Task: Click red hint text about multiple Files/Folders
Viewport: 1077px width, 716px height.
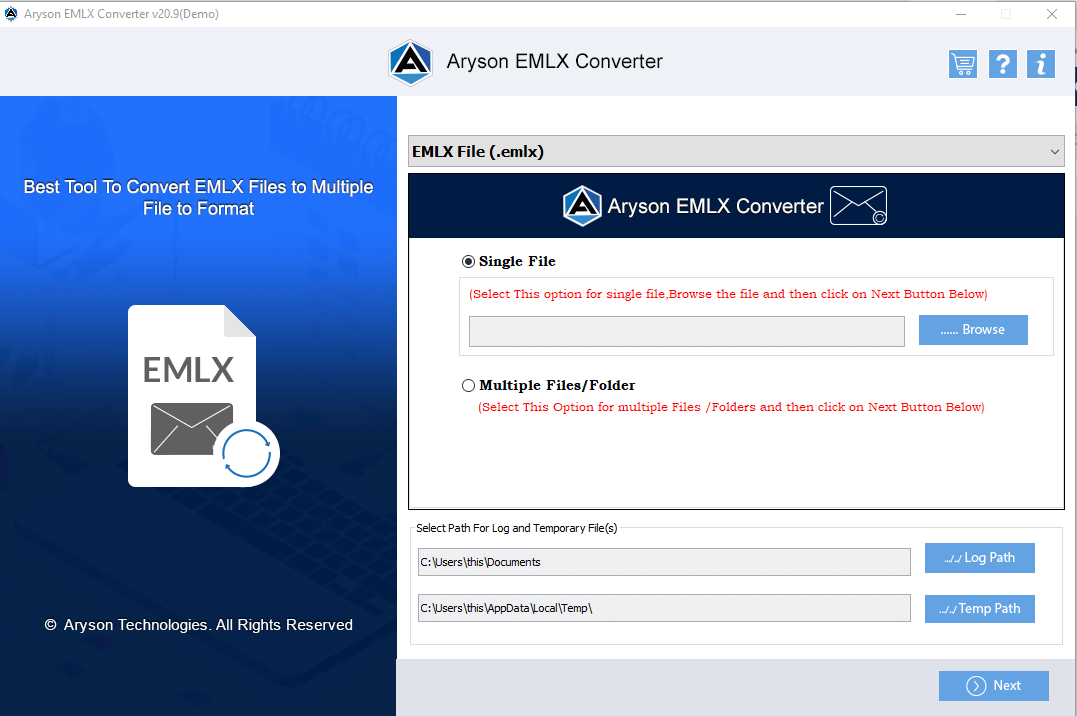Action: click(731, 407)
